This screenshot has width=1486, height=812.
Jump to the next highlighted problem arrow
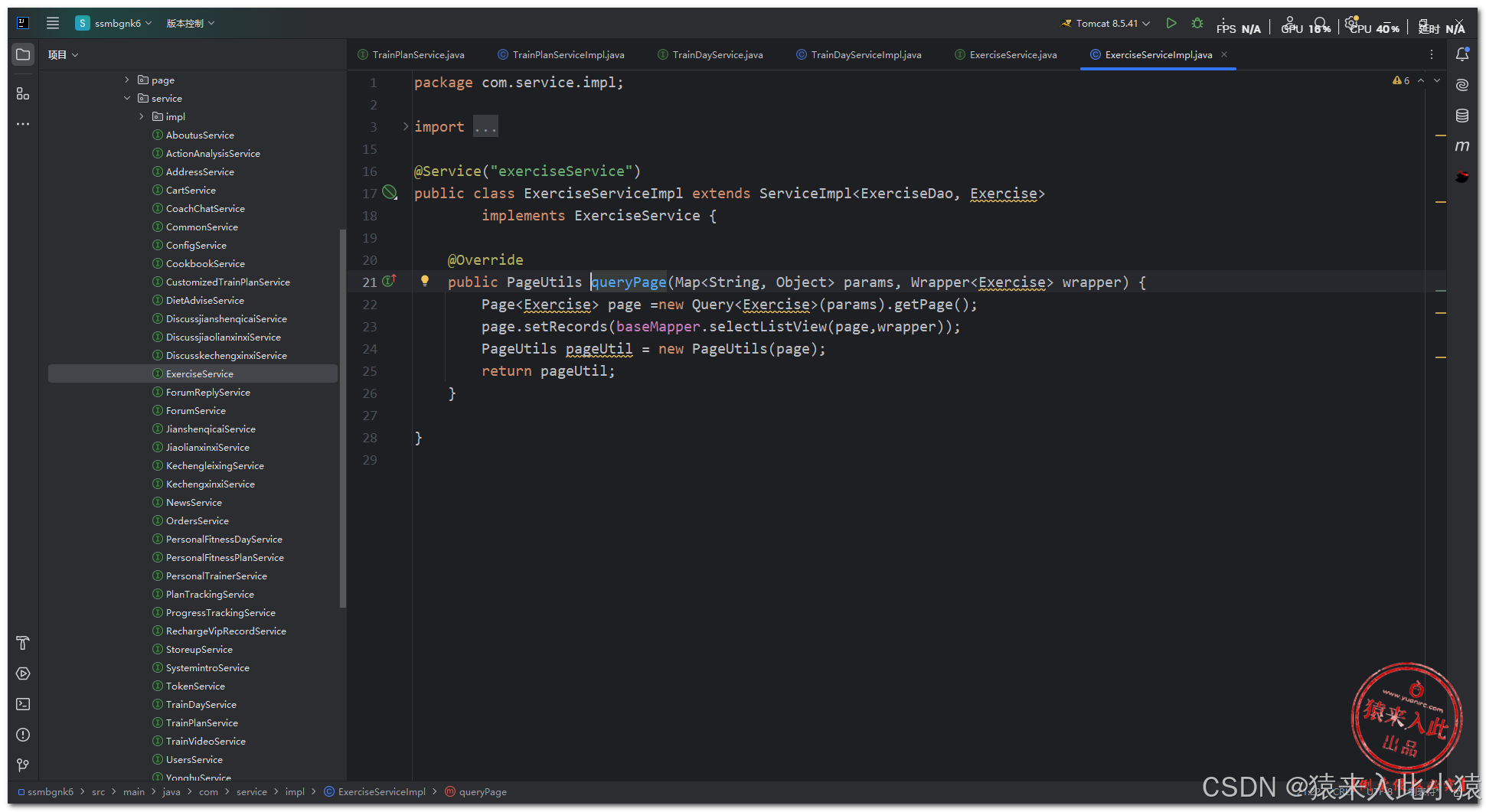tap(1437, 80)
